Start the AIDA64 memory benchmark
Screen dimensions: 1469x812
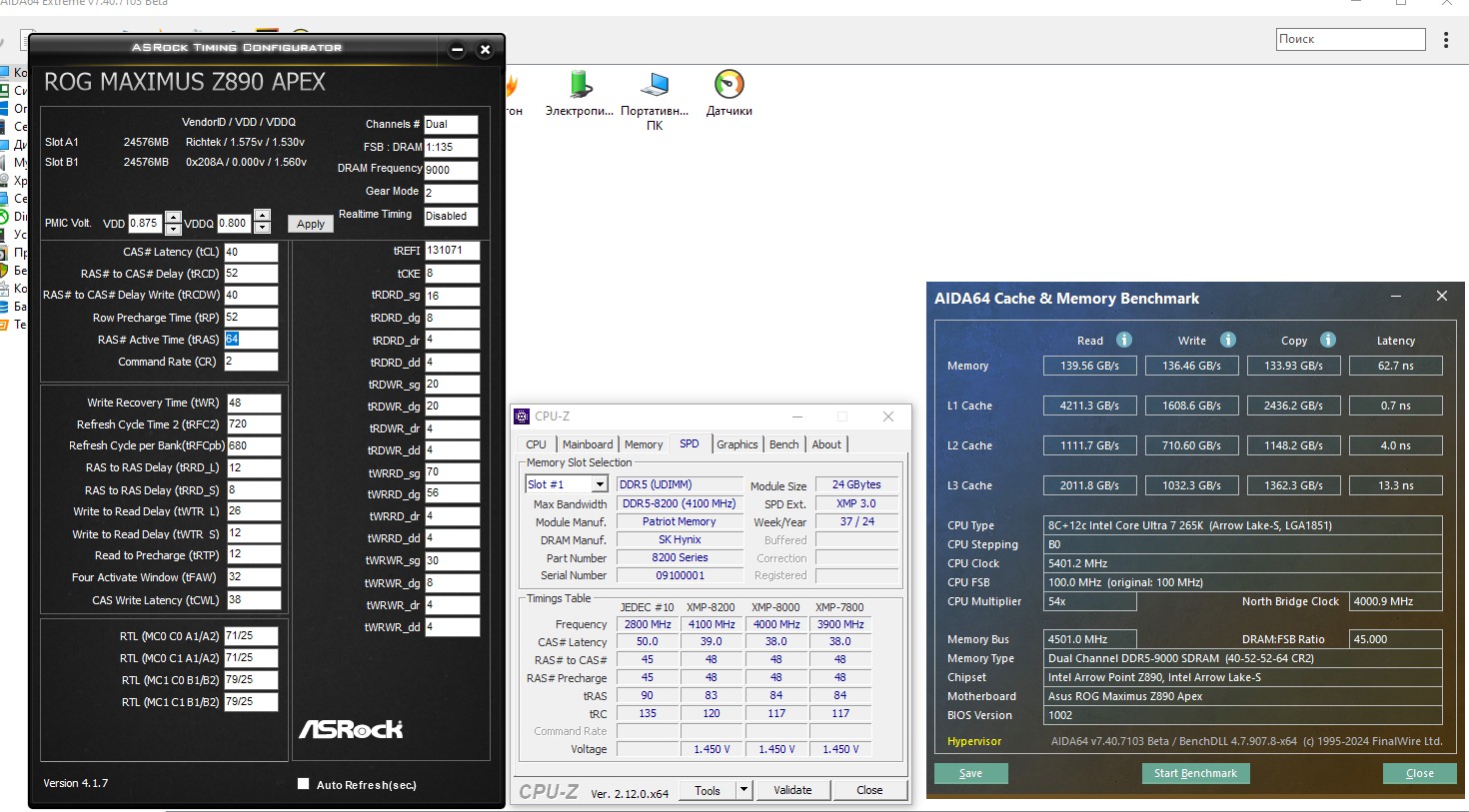point(1195,773)
